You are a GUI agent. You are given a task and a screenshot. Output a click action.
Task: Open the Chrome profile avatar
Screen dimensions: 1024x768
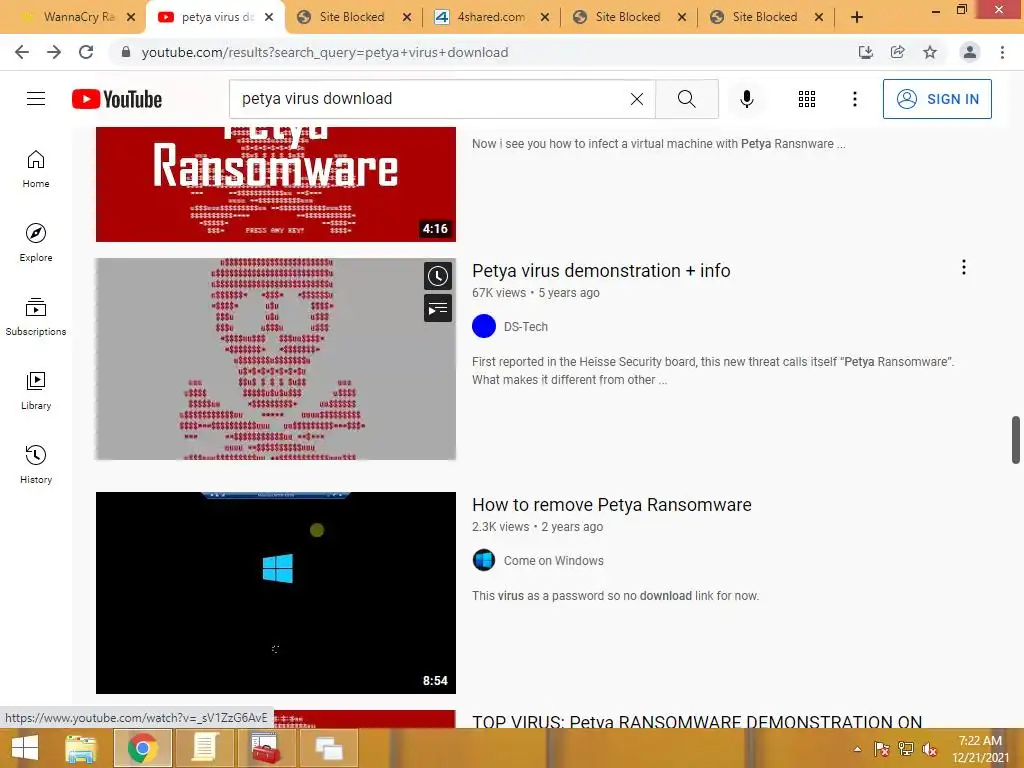(970, 52)
